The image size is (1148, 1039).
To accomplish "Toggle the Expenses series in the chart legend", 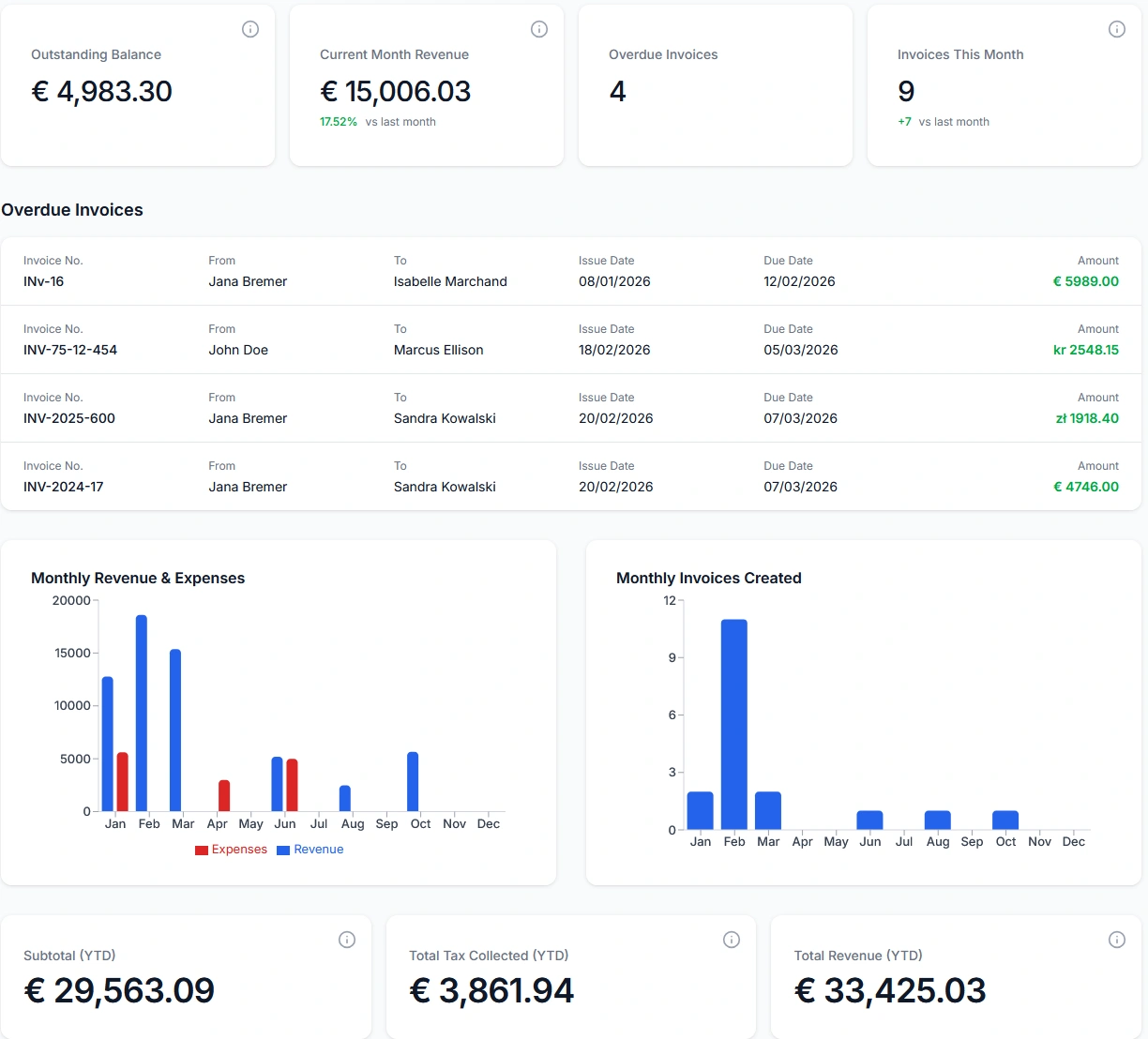I will pyautogui.click(x=231, y=849).
